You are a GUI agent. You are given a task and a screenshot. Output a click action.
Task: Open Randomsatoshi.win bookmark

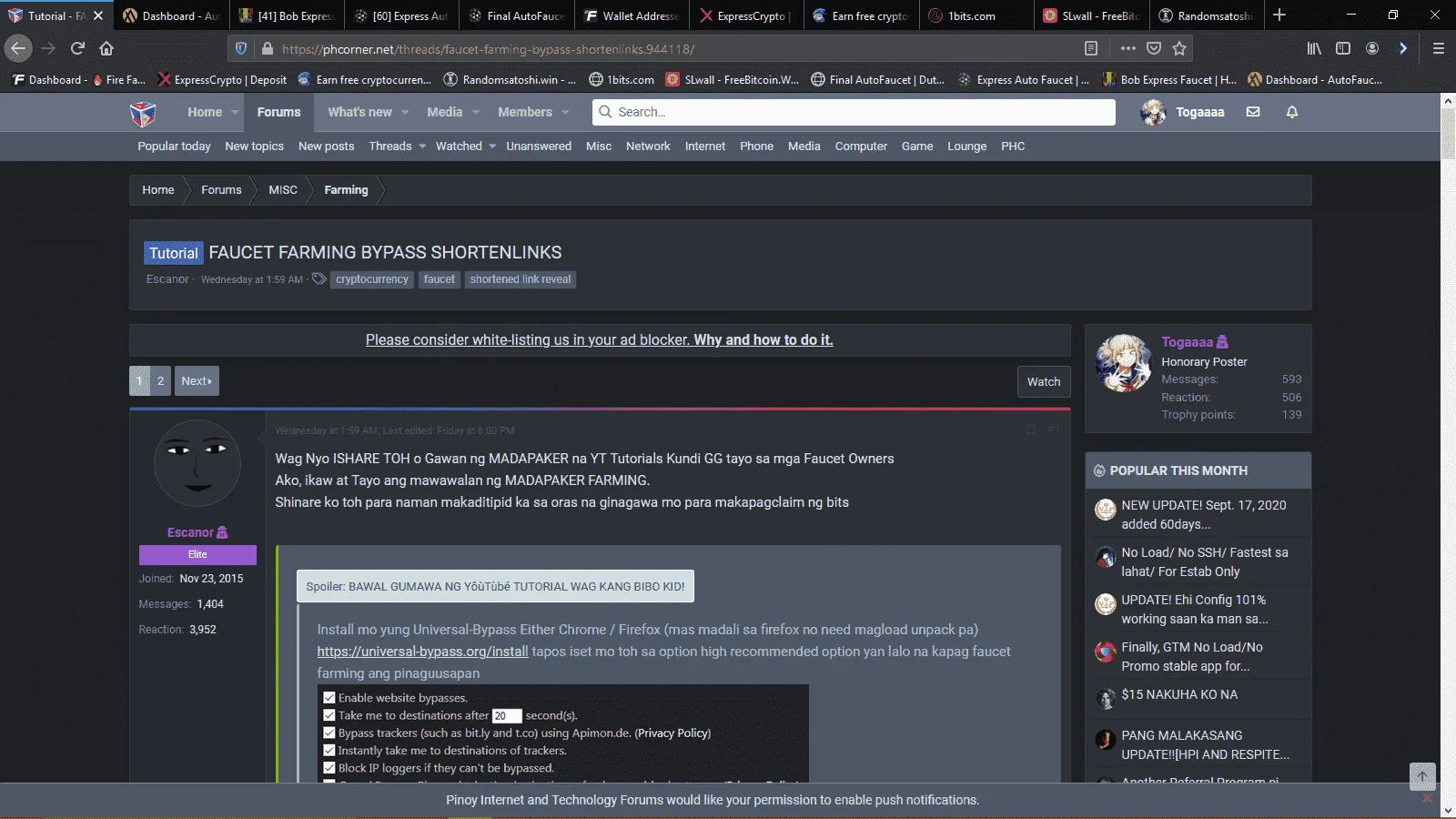(x=510, y=79)
